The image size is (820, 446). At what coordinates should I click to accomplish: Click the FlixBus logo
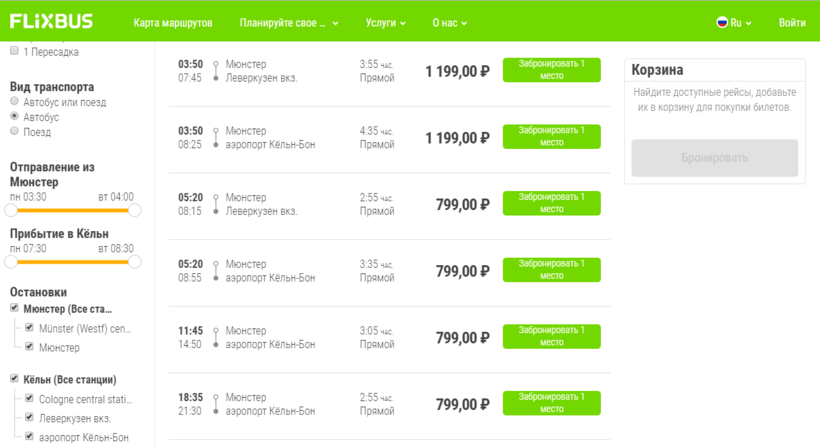tap(52, 21)
